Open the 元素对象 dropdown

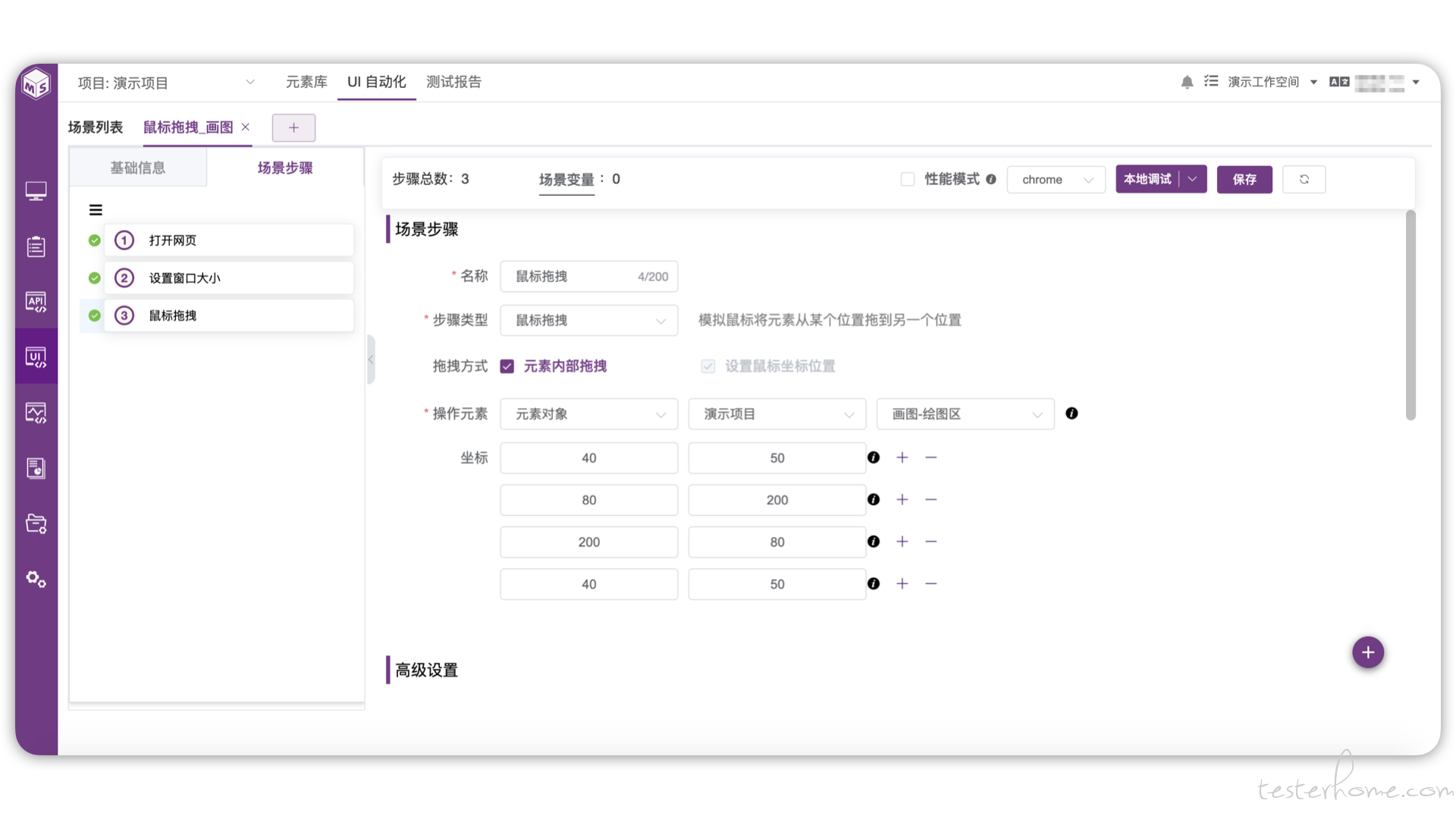(x=589, y=414)
